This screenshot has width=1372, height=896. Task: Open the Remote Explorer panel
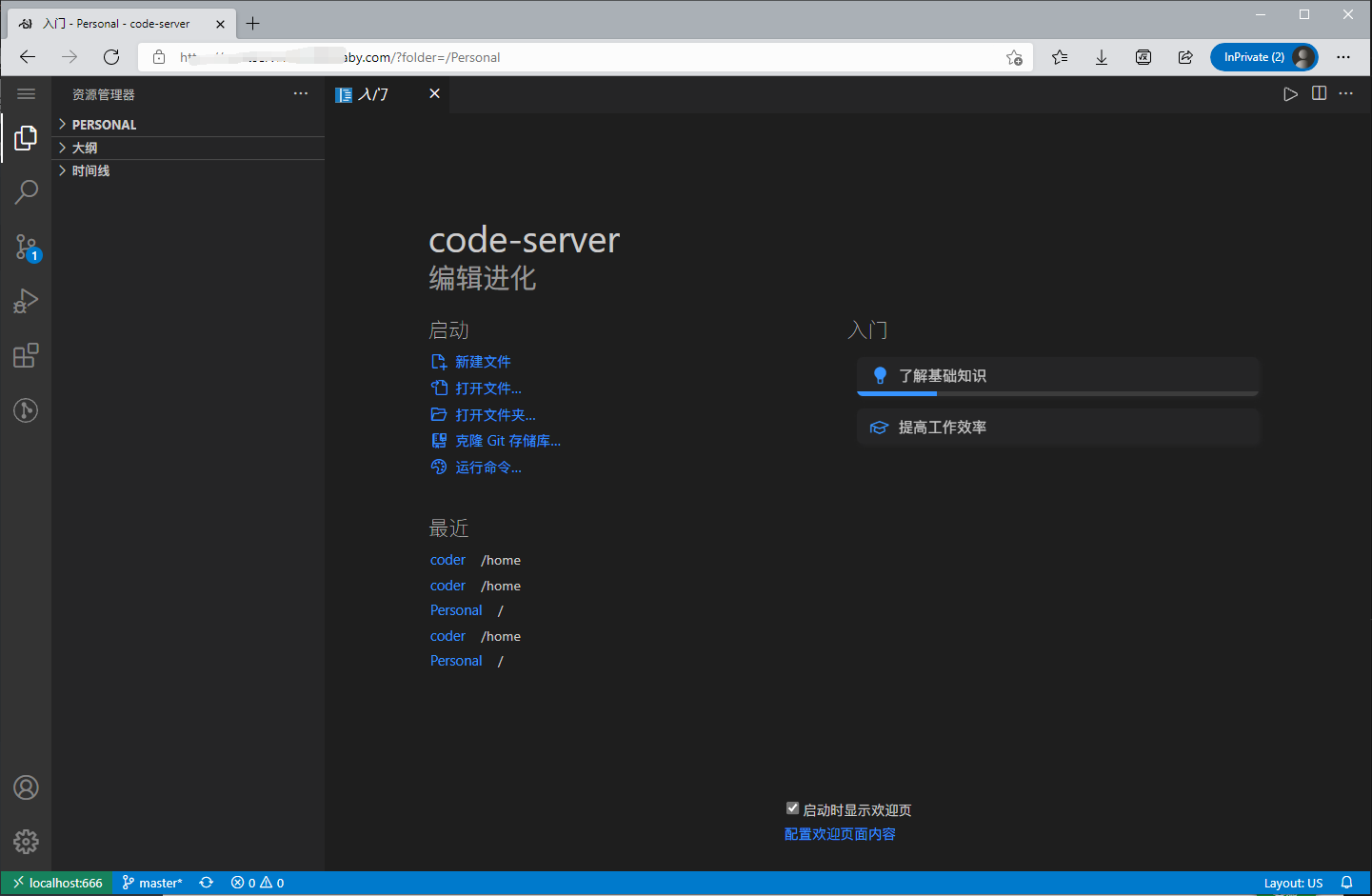tap(26, 409)
